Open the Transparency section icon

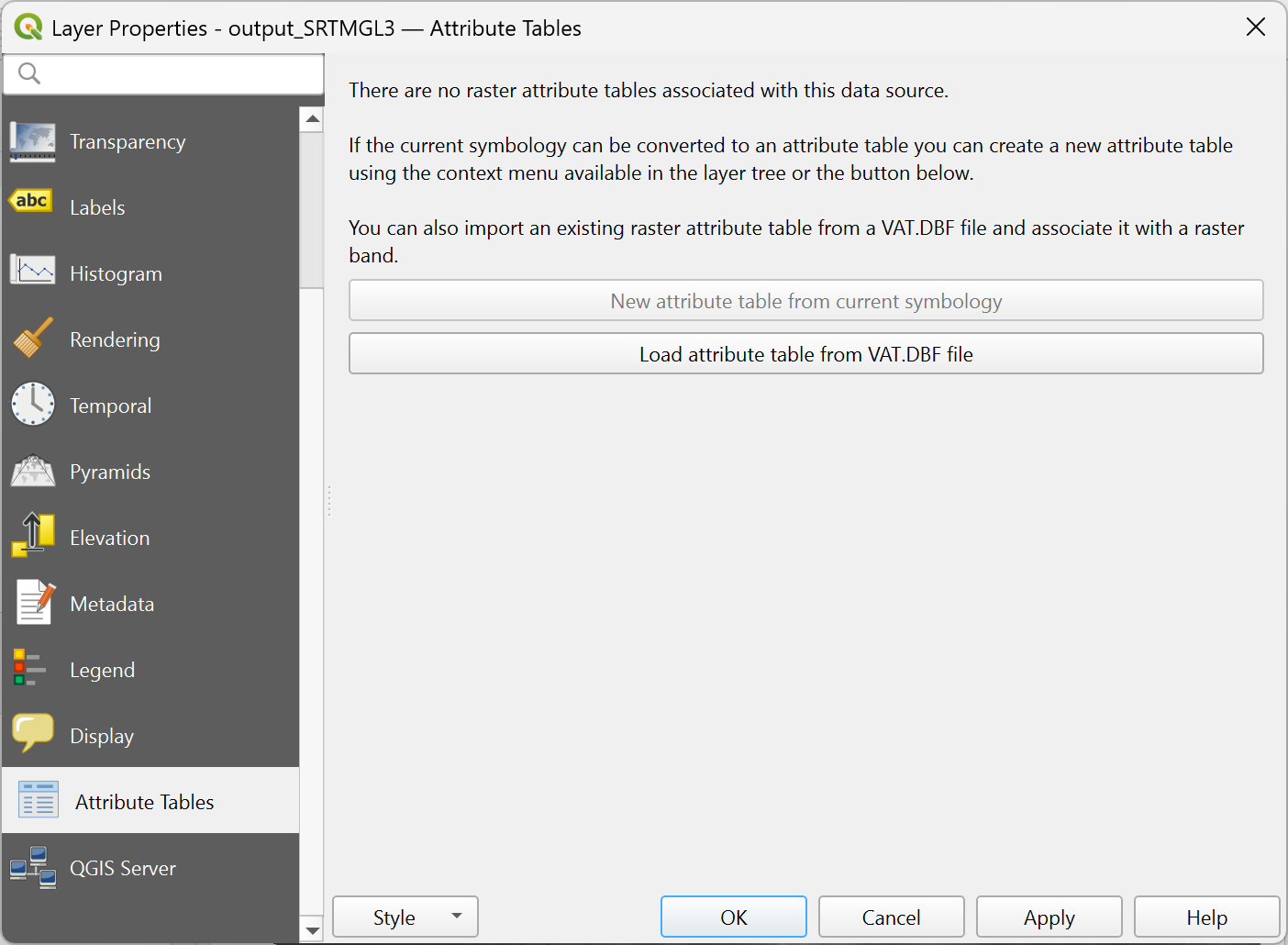tap(33, 142)
